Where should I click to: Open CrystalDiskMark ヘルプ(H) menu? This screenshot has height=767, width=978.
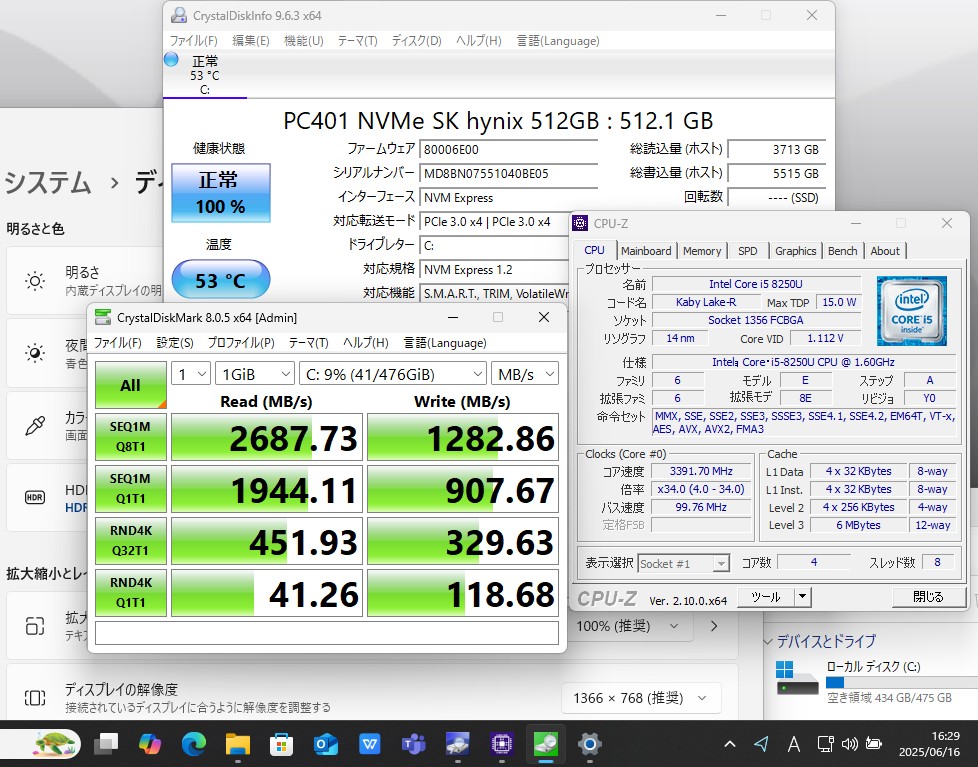tap(366, 343)
